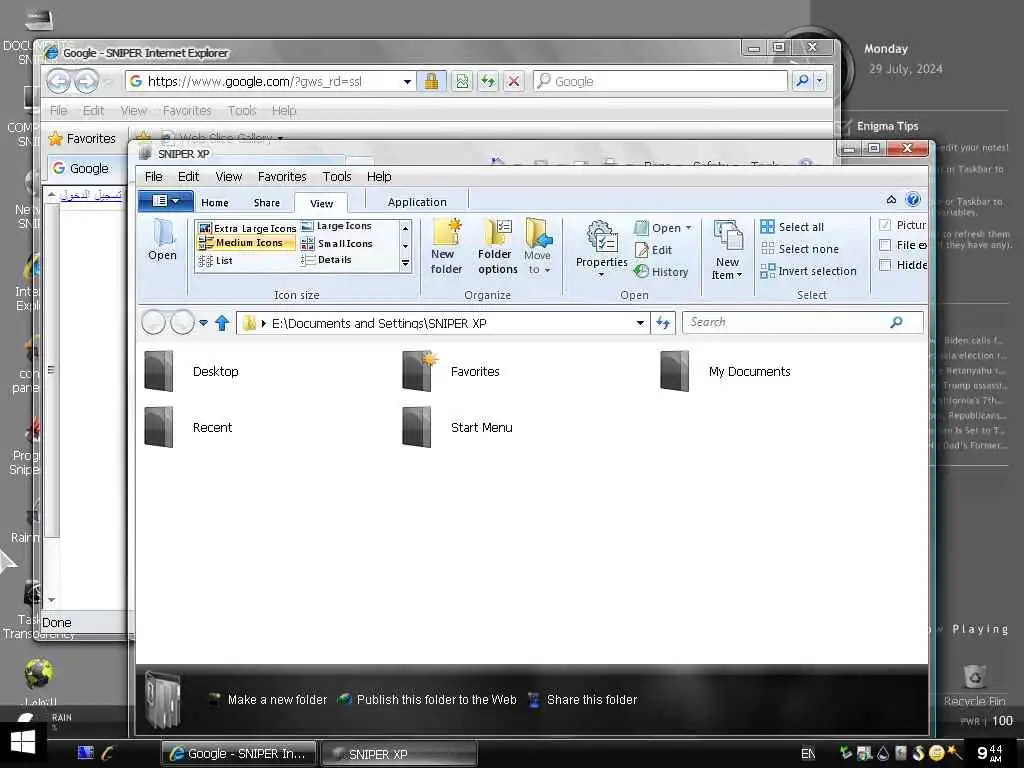This screenshot has height=768, width=1024.
Task: Click the Properties icon
Action: [601, 244]
